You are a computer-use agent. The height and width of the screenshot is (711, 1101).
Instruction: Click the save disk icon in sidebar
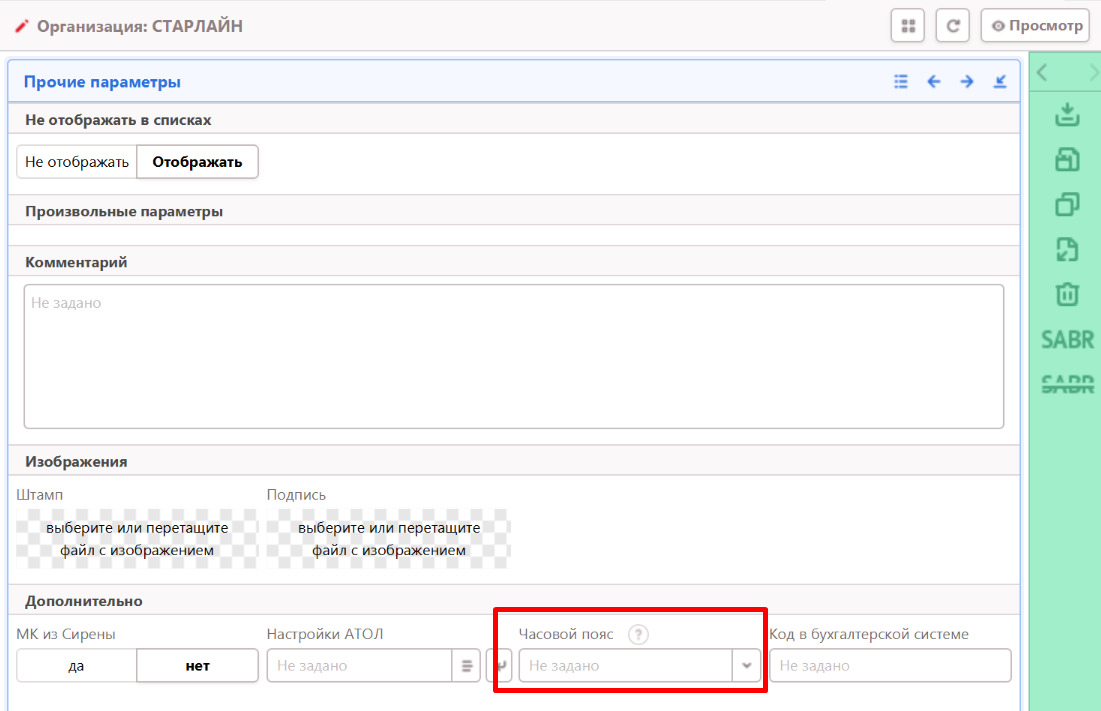coord(1067,160)
